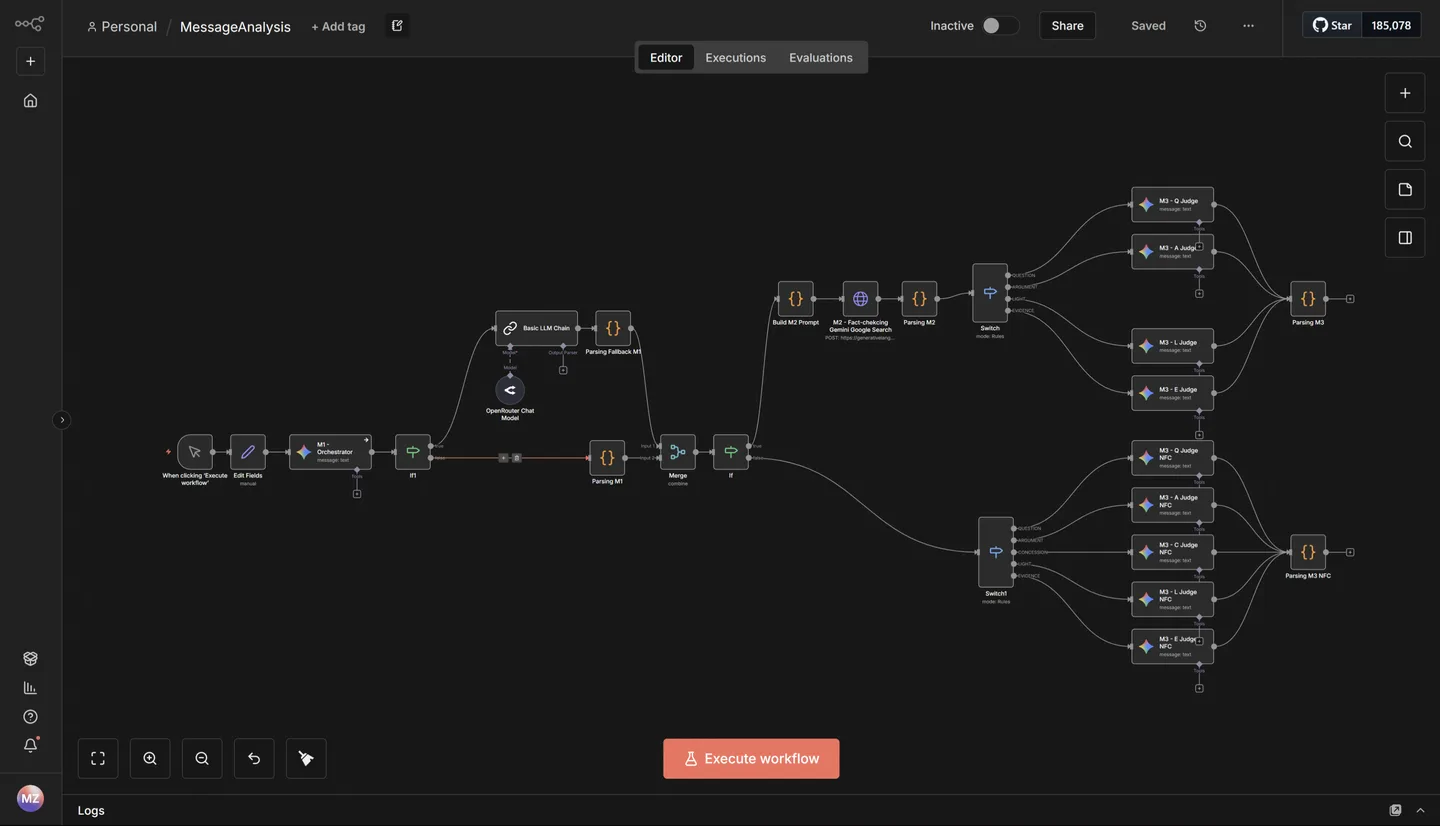Click the plus create button in sidebar
The image size is (1440, 826).
pos(30,61)
